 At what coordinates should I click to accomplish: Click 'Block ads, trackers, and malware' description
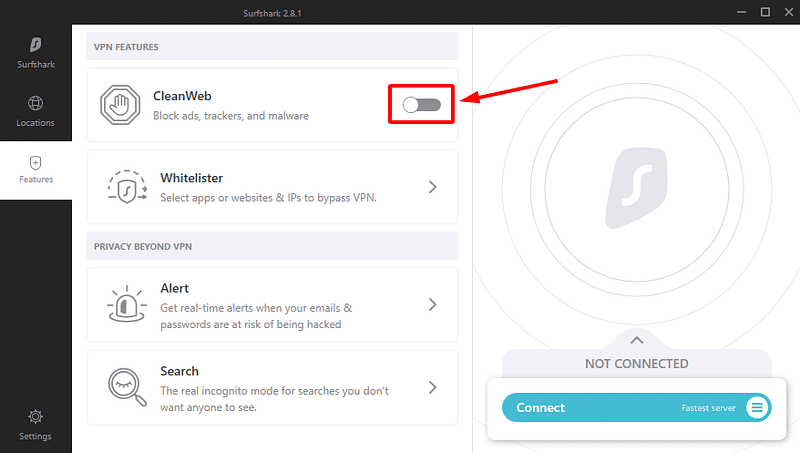coord(231,116)
